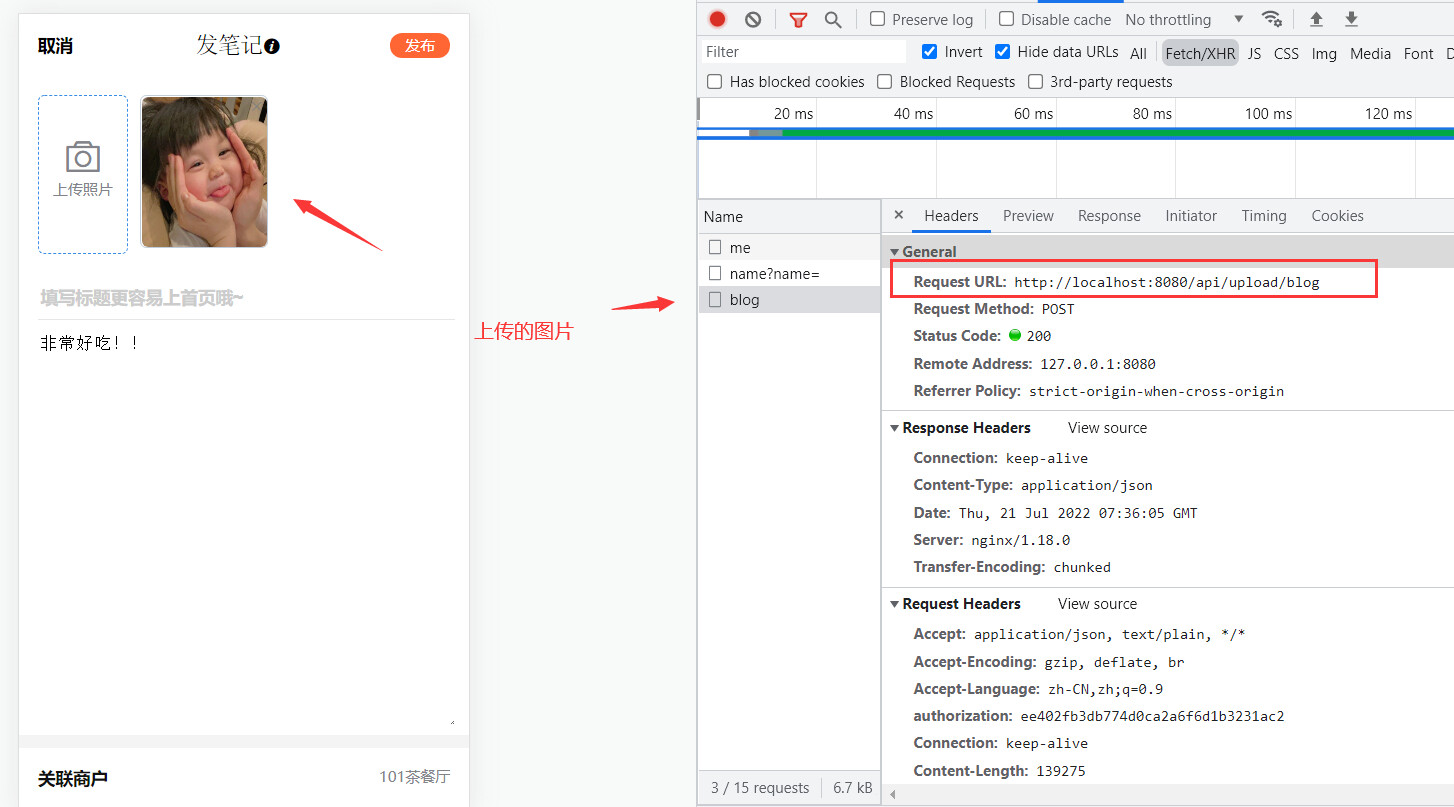Image resolution: width=1454 pixels, height=807 pixels.
Task: Uncheck the Invert filter checkbox
Action: coord(930,52)
